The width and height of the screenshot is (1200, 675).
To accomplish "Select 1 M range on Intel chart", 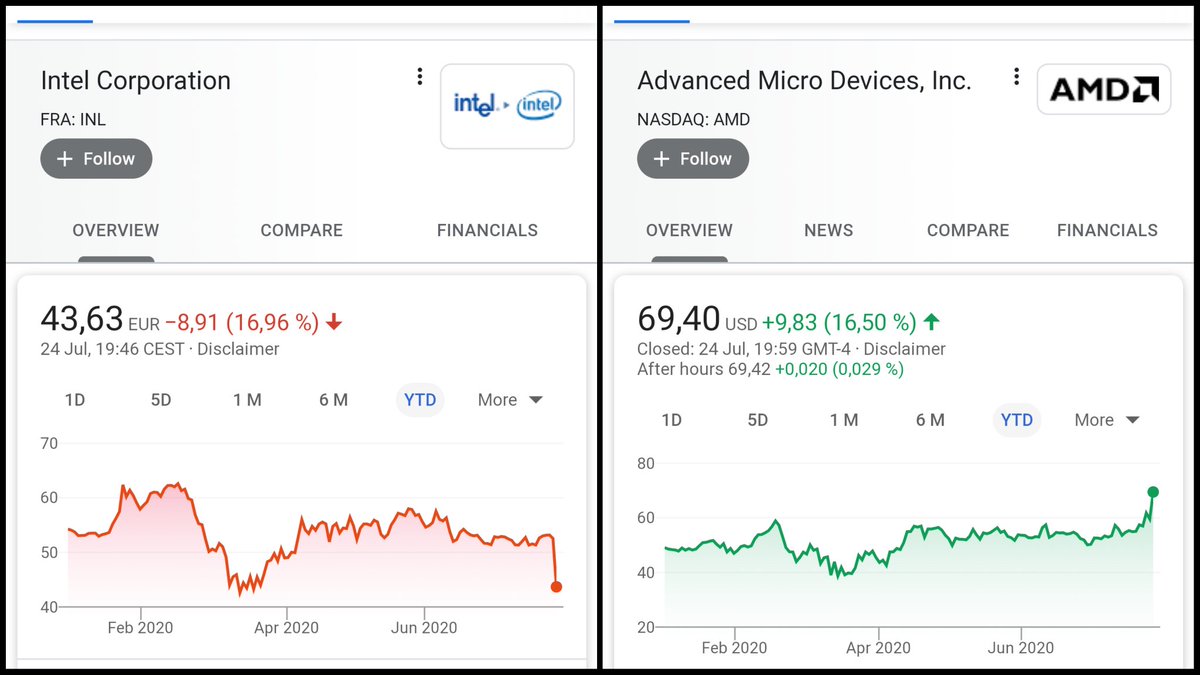I will 247,400.
